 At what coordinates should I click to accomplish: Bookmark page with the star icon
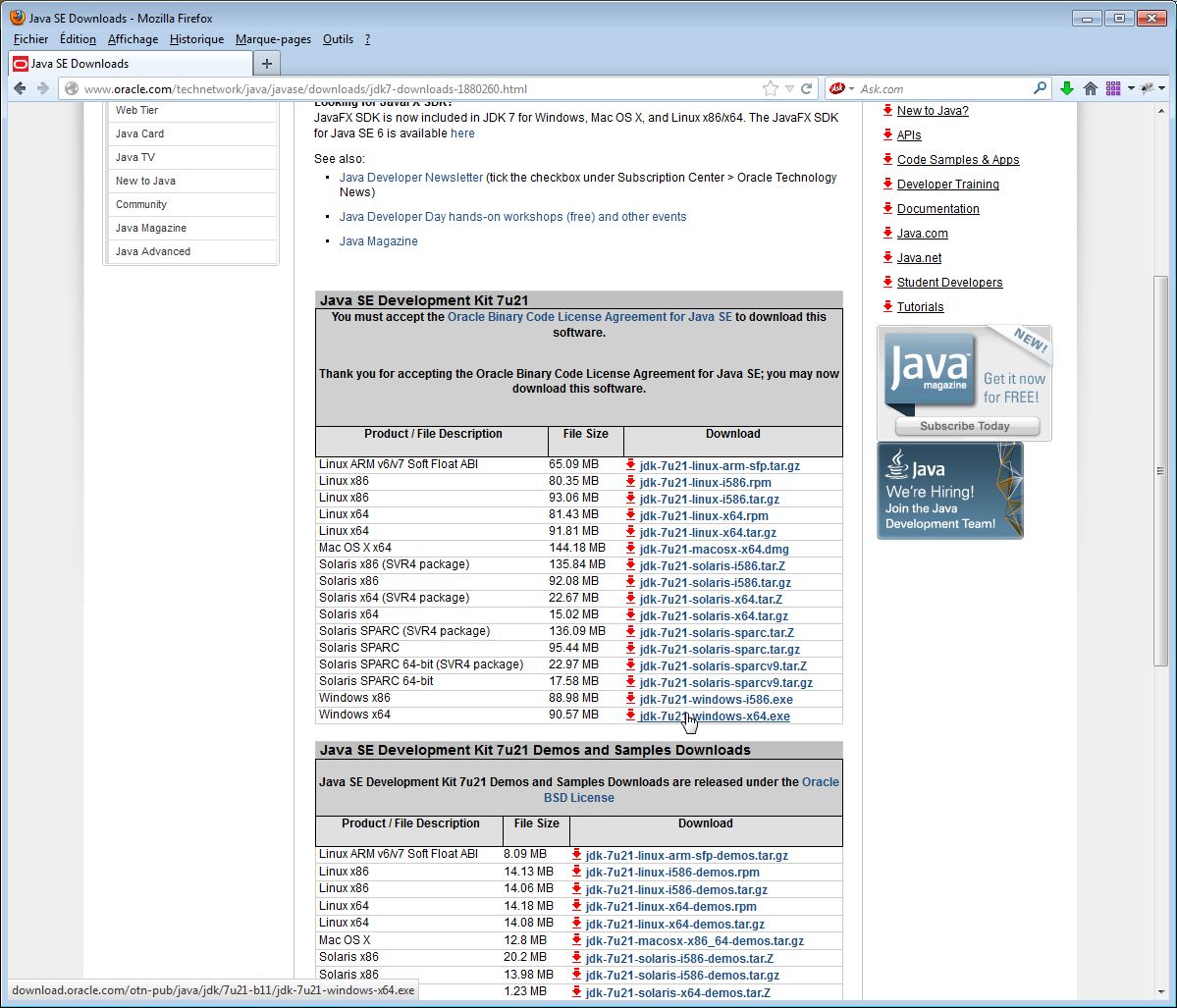tap(771, 88)
